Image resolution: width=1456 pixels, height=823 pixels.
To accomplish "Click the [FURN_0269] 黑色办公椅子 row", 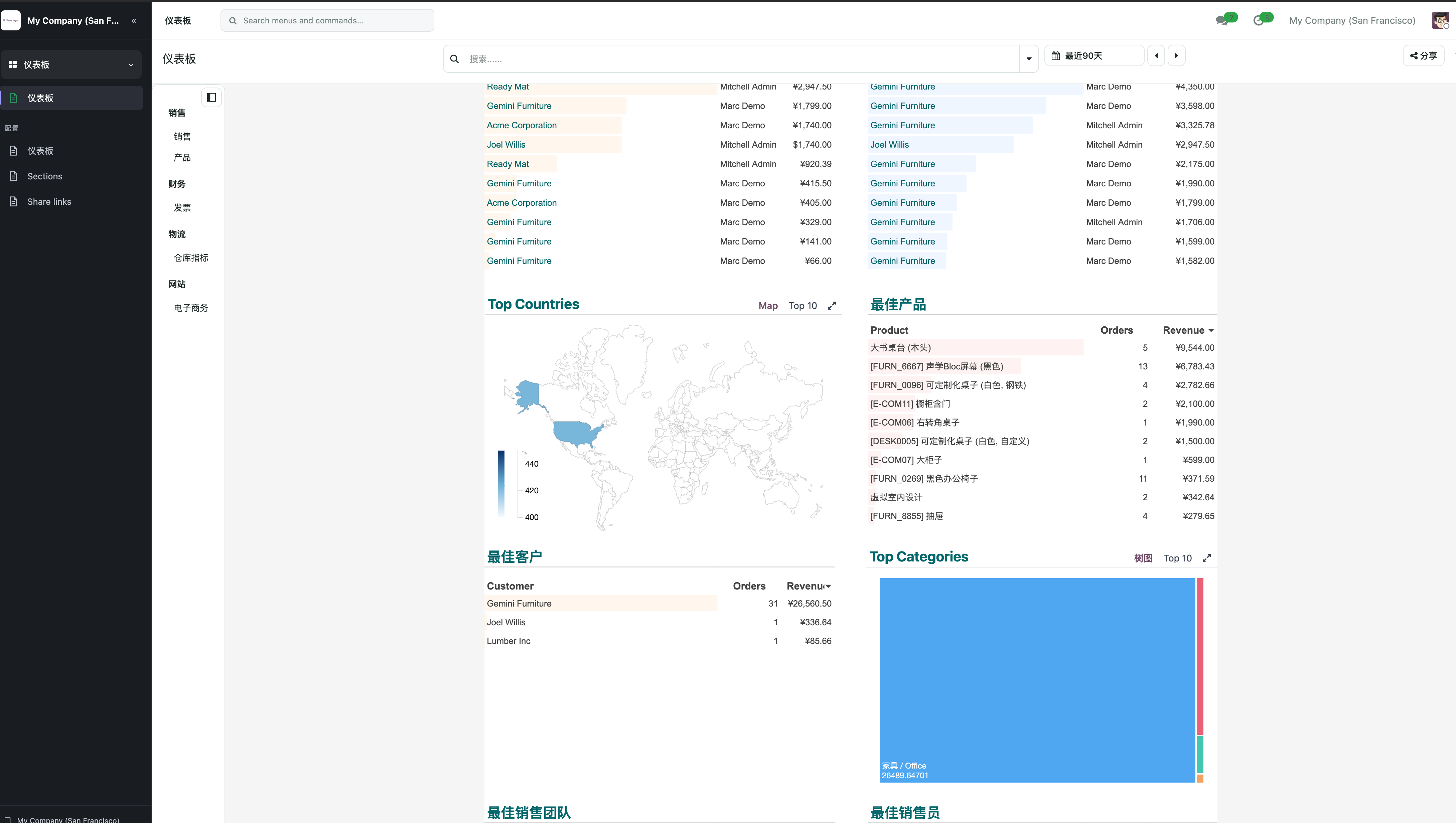I will (1042, 479).
